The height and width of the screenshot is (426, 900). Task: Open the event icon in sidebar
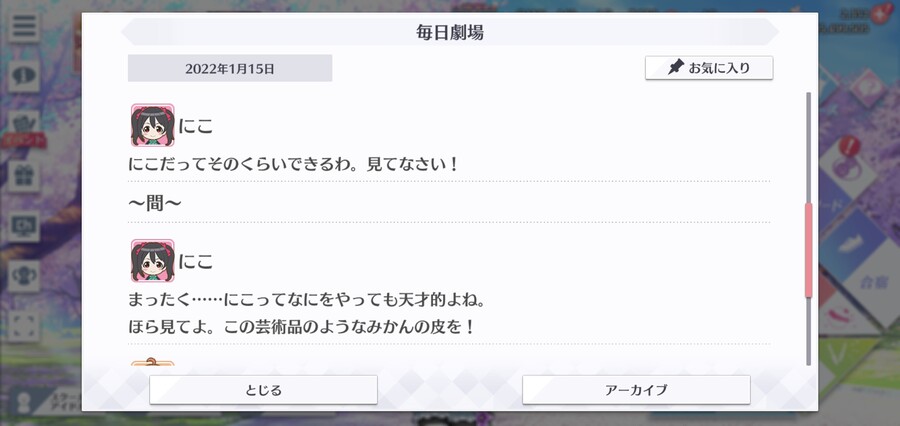tap(24, 127)
